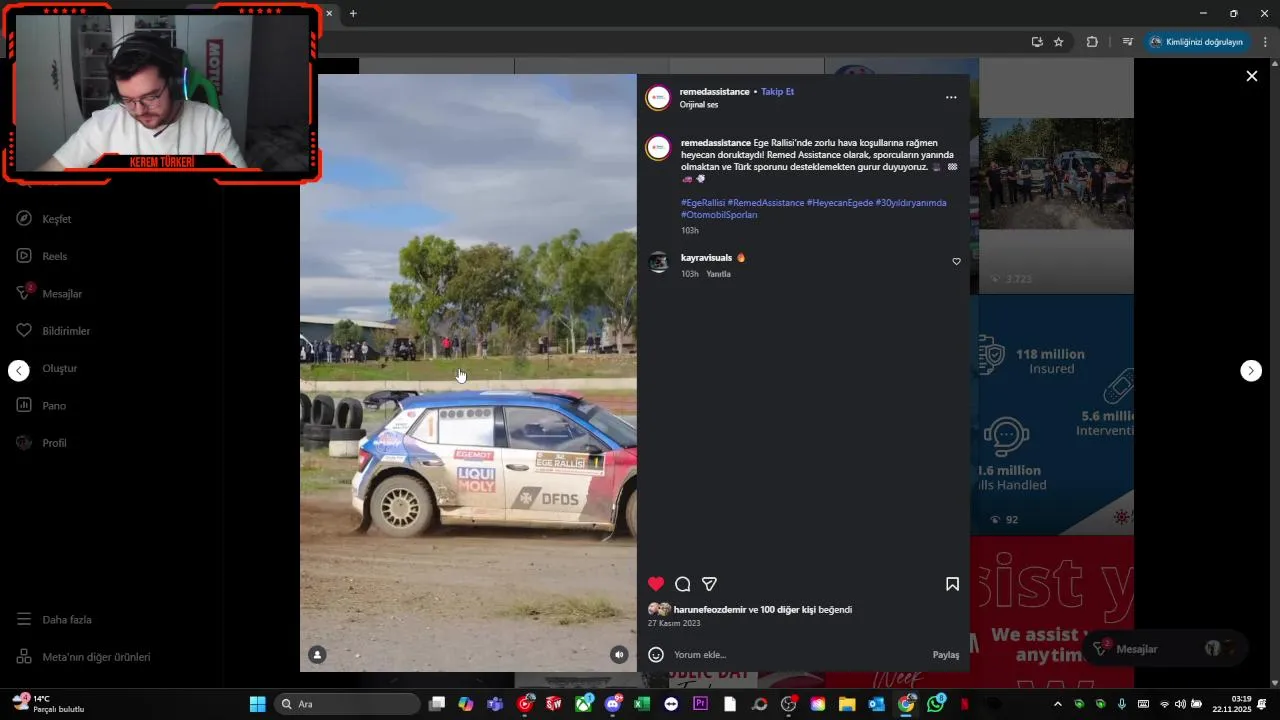The image size is (1280, 720).
Task: Close the post viewer overlay
Action: tap(1251, 76)
